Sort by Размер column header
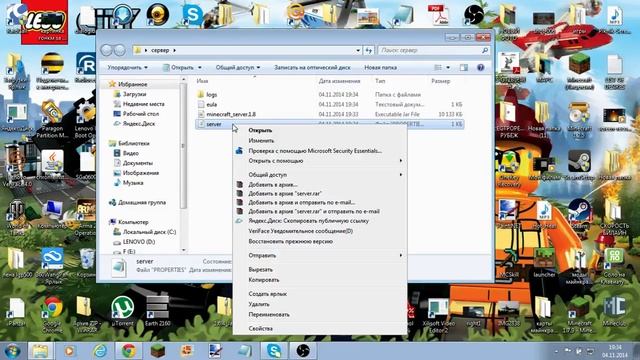Viewport: 640px width, 360px height. pos(440,81)
